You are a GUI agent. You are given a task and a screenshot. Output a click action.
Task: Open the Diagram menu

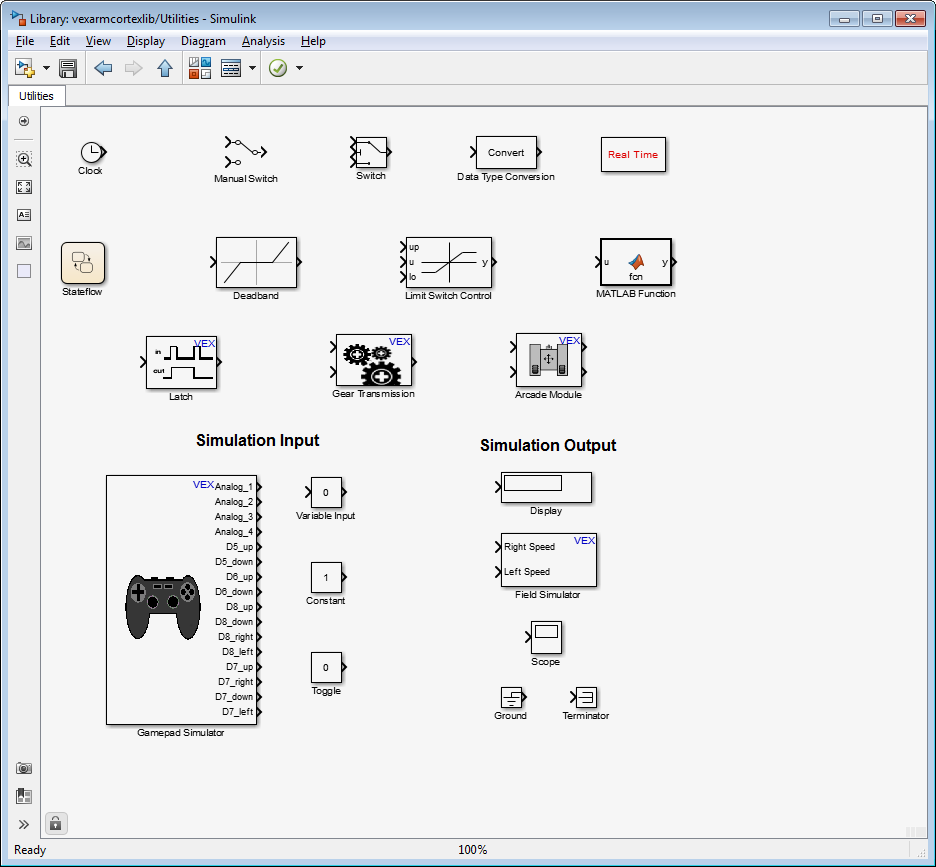pyautogui.click(x=203, y=41)
